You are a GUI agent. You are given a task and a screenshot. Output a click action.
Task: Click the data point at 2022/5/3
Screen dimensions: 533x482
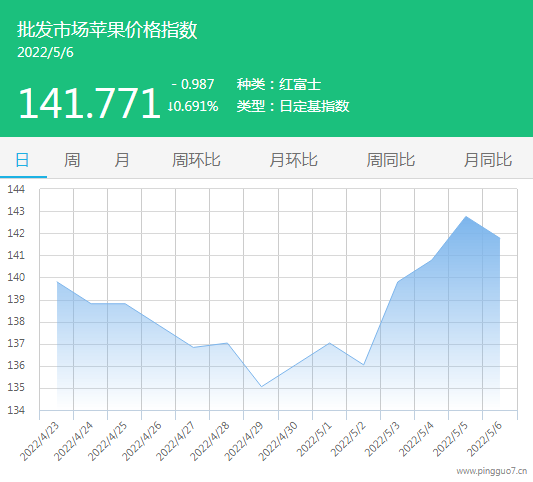tap(398, 282)
